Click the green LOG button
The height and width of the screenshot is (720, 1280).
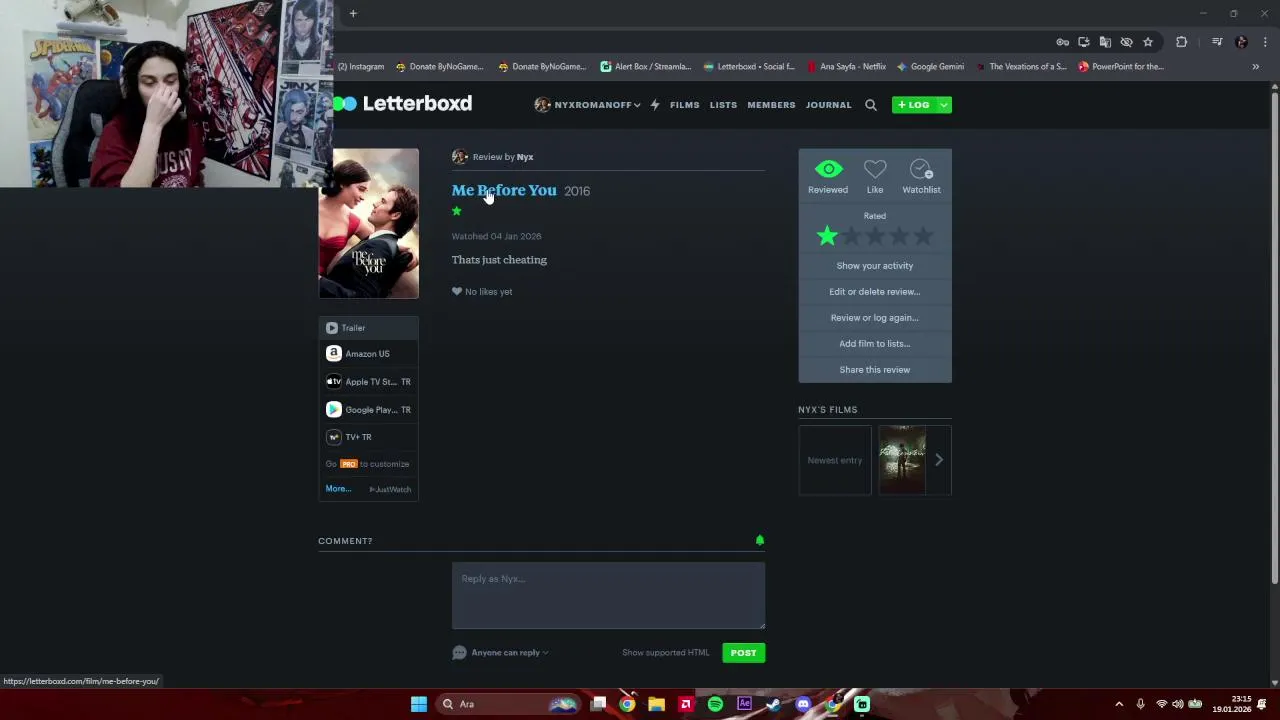(914, 104)
